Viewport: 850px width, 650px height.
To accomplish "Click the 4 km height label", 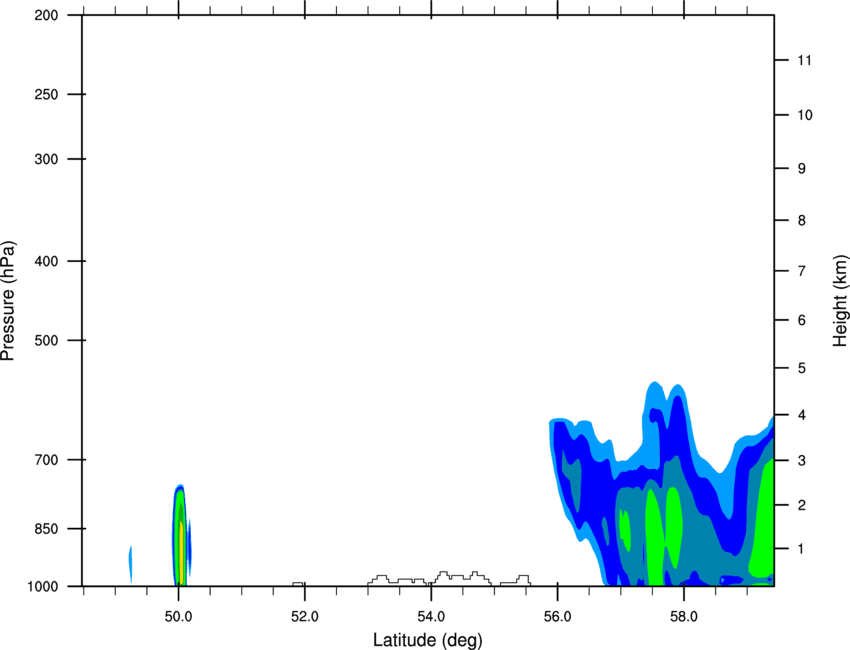I will pyautogui.click(x=802, y=415).
